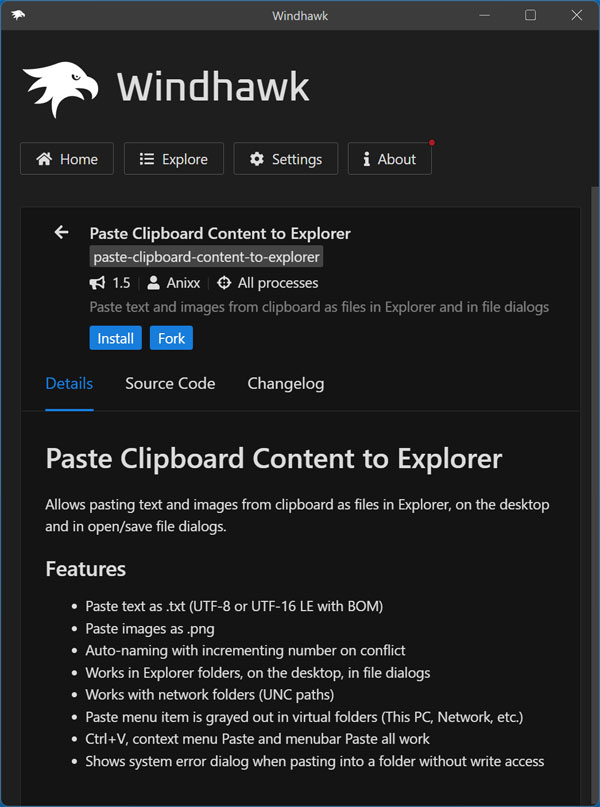Open the Explore mods button
This screenshot has width=600, height=807.
coord(174,159)
